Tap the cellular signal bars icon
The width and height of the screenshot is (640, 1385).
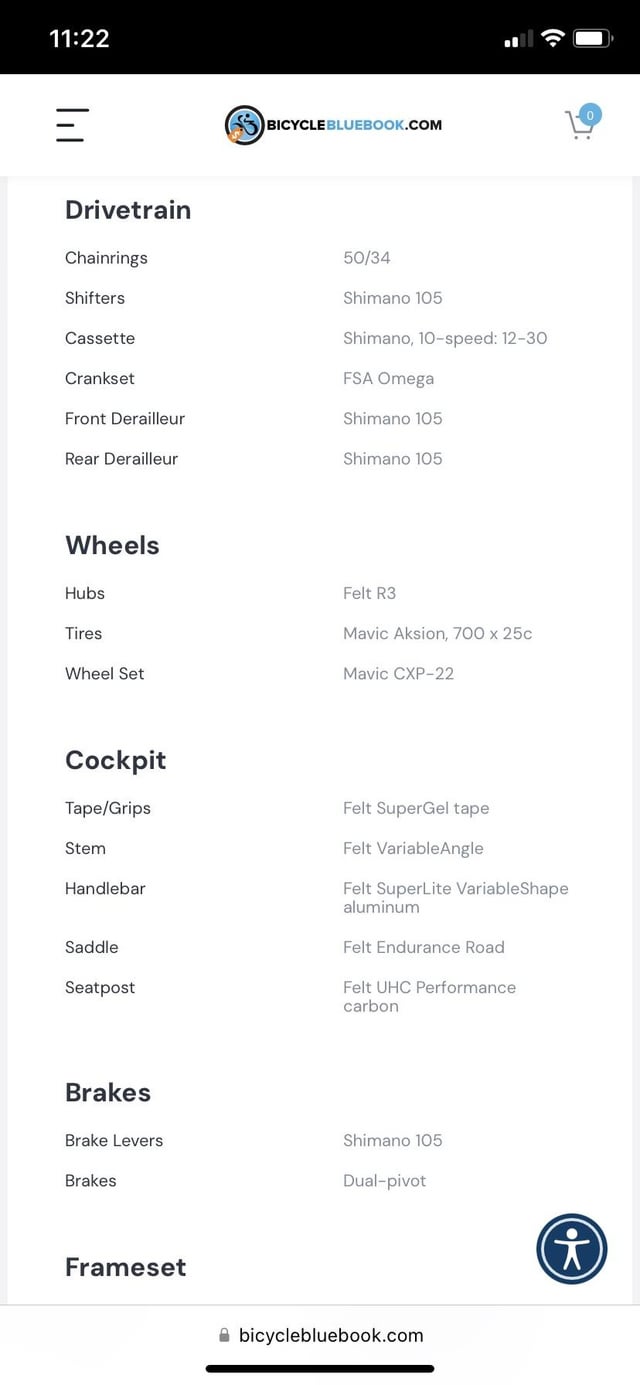click(x=519, y=40)
